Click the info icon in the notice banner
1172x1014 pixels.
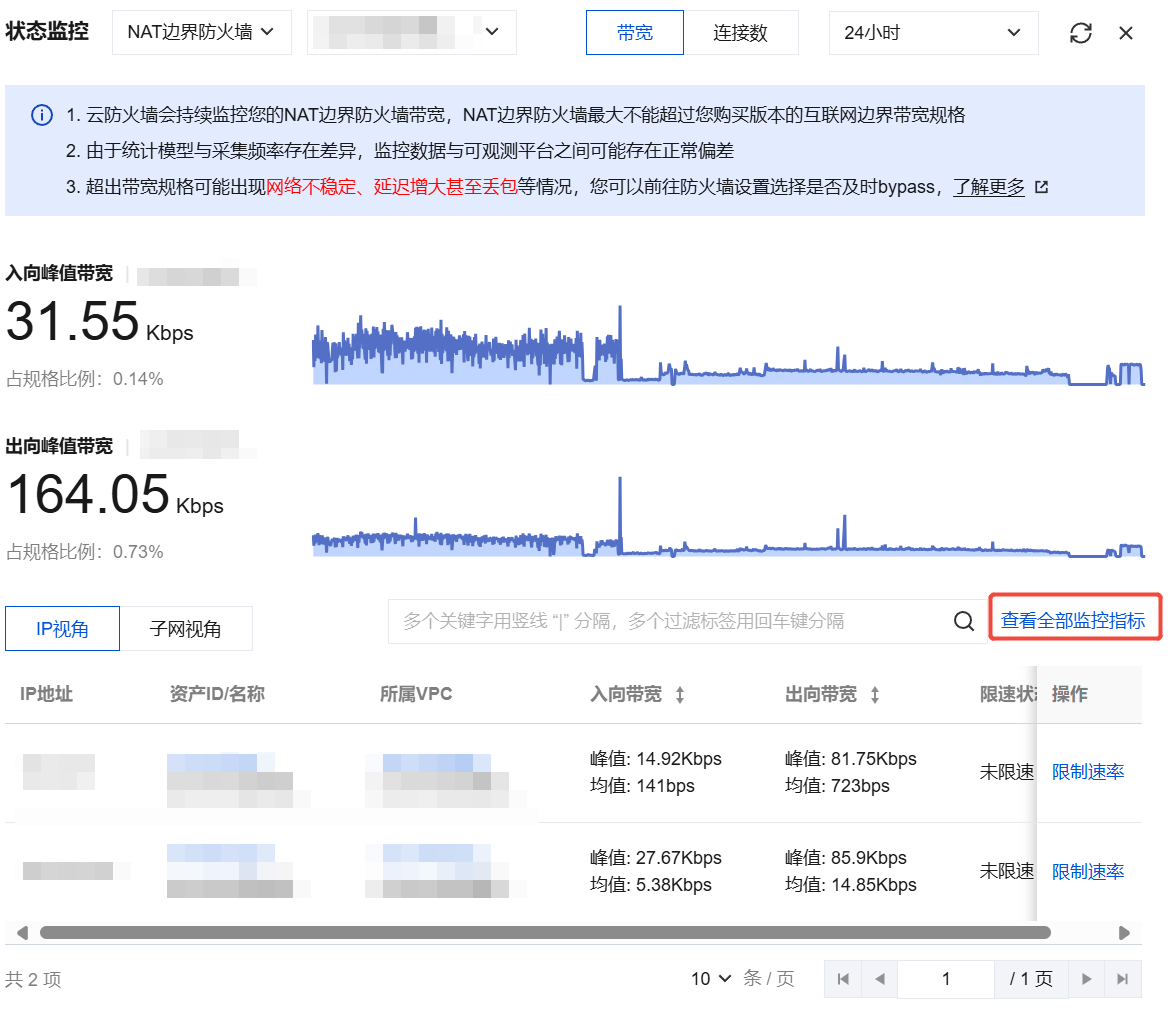pos(41,115)
